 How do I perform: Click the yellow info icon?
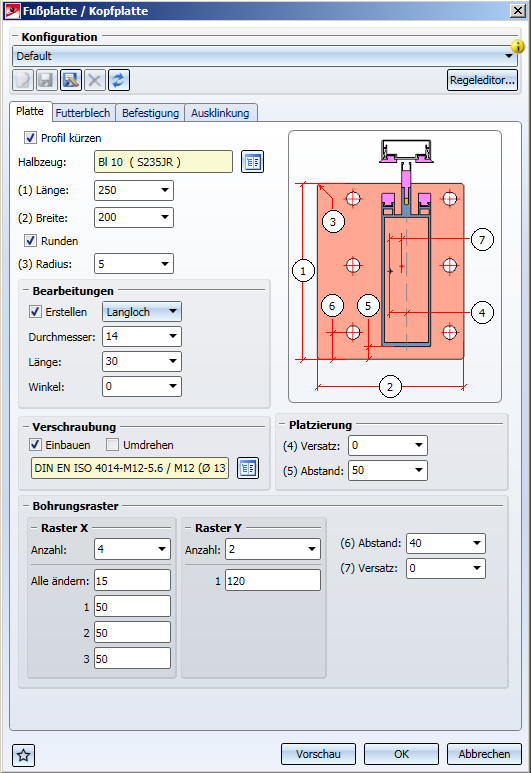(x=517, y=46)
